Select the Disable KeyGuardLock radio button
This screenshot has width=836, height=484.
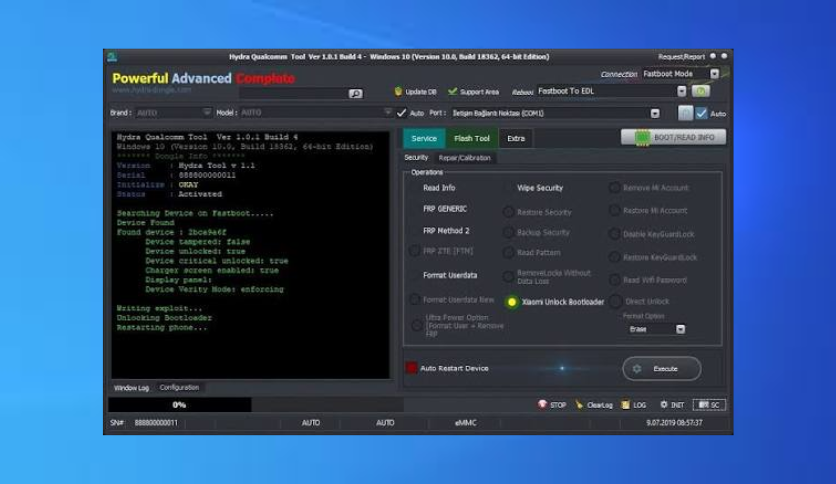point(615,234)
